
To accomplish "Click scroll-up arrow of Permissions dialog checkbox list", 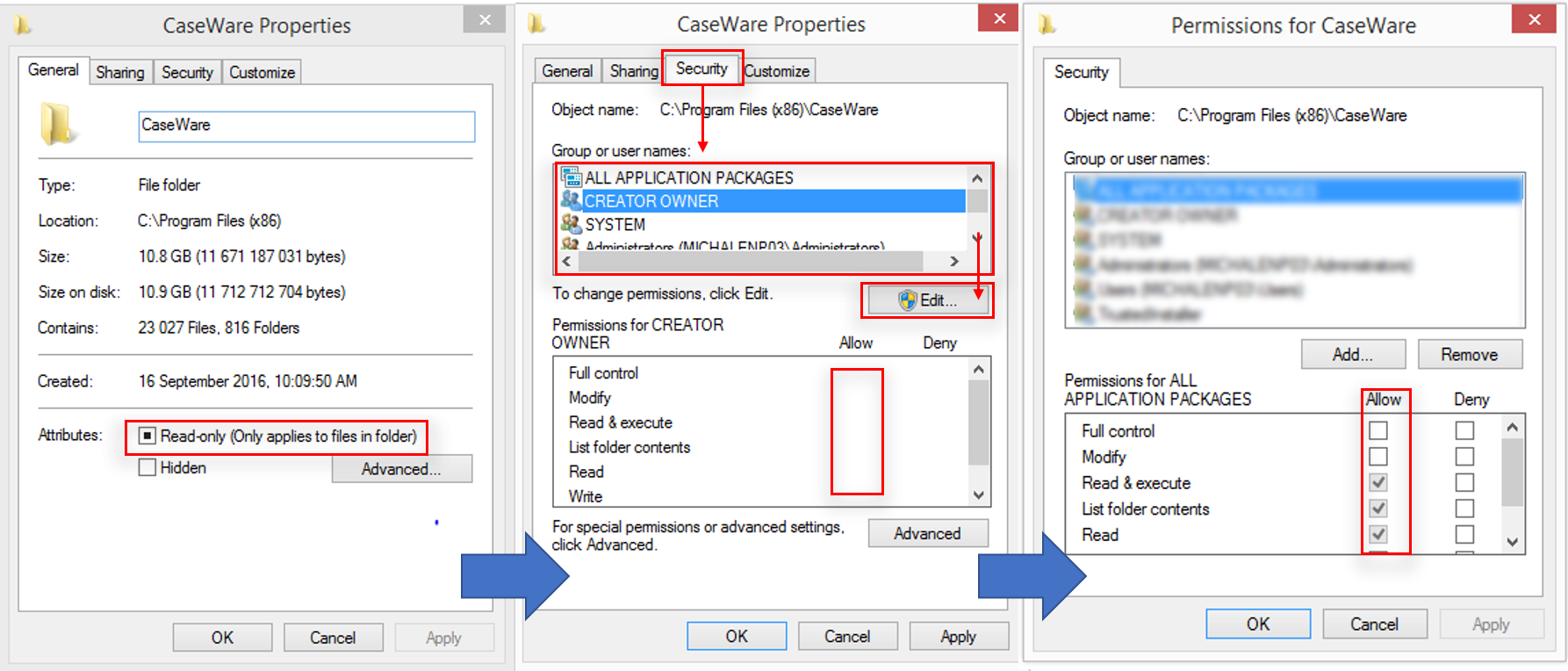I will pyautogui.click(x=1512, y=427).
